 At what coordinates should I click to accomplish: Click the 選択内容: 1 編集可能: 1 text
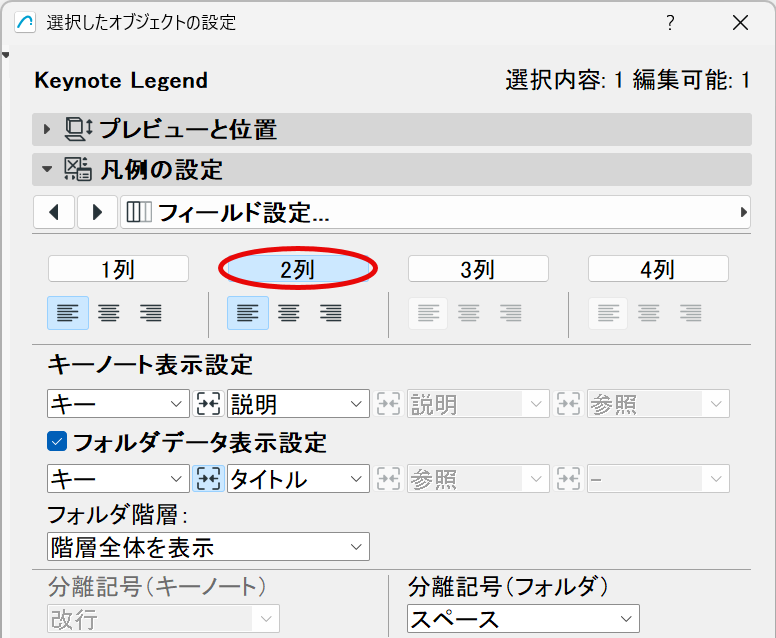coord(628,80)
